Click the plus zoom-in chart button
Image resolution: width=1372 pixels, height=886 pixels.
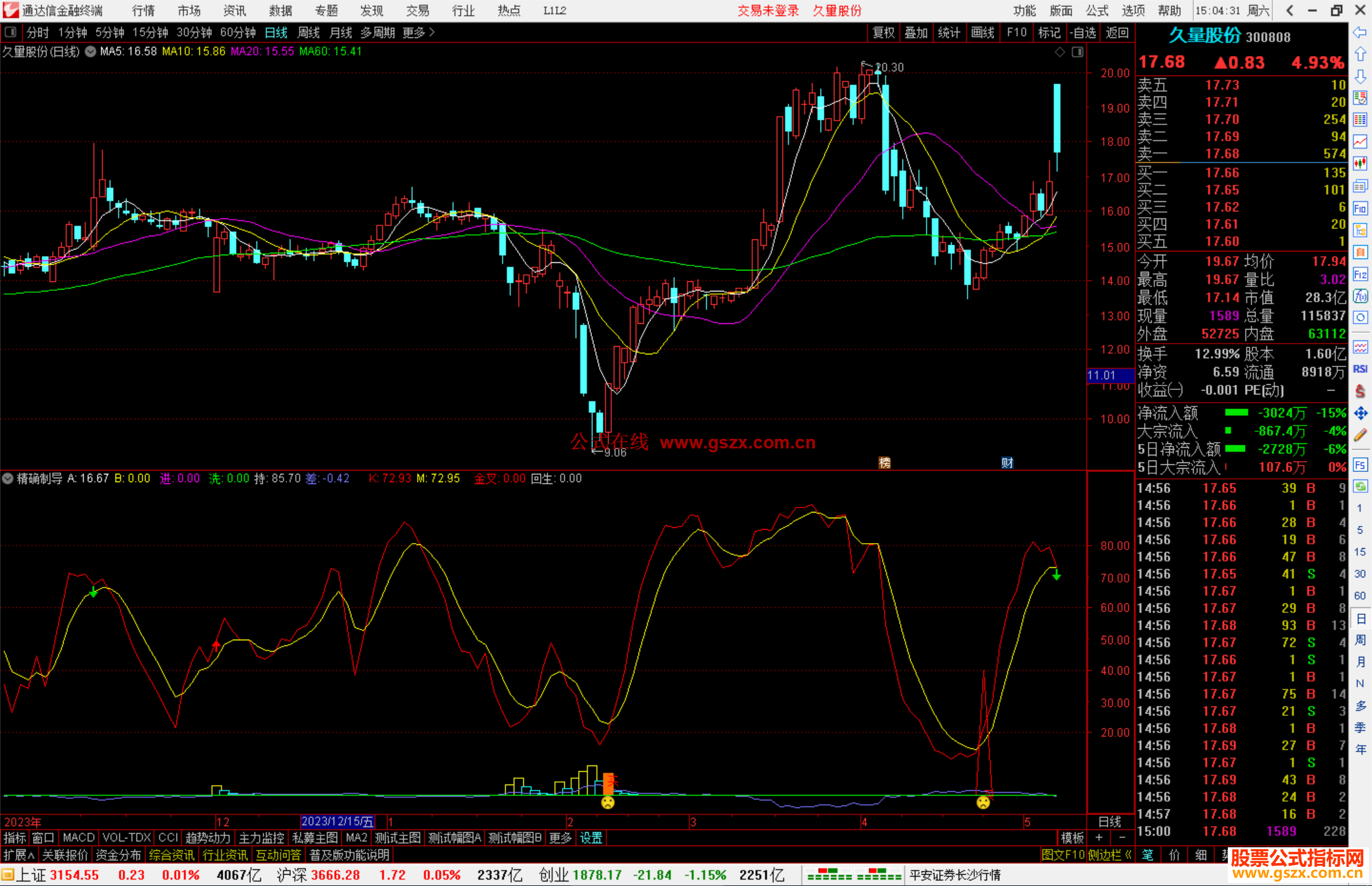click(x=1099, y=838)
